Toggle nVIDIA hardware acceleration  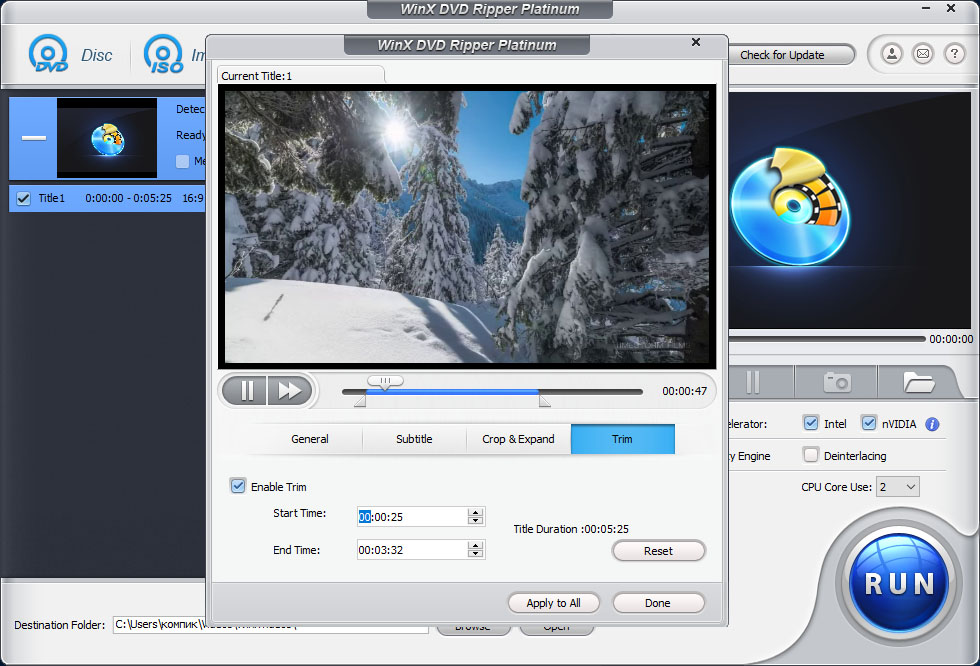(869, 423)
